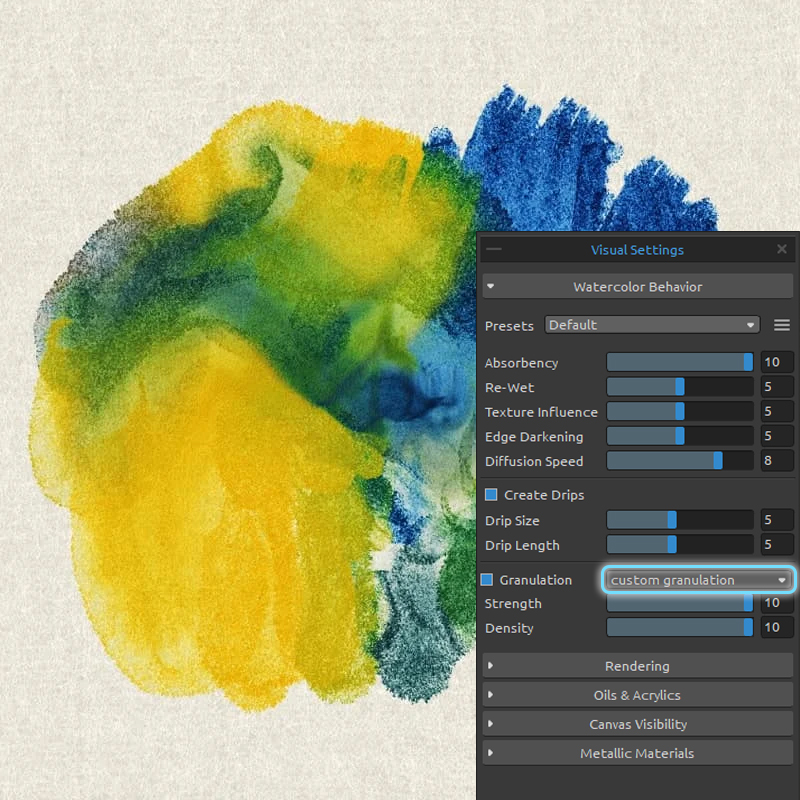Collapse the Watercolor Behavior section

click(637, 287)
